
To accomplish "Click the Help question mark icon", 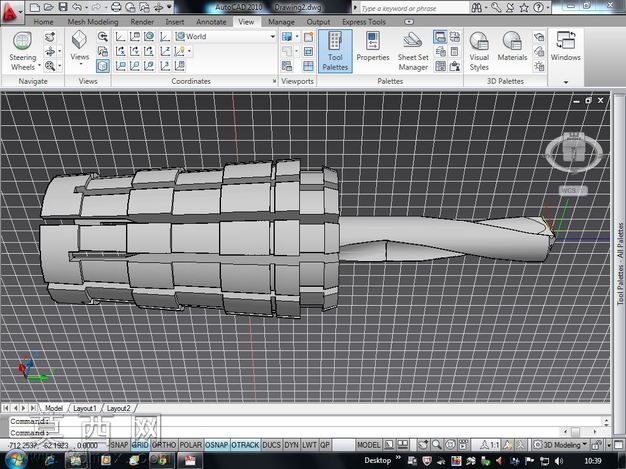I will (x=538, y=8).
